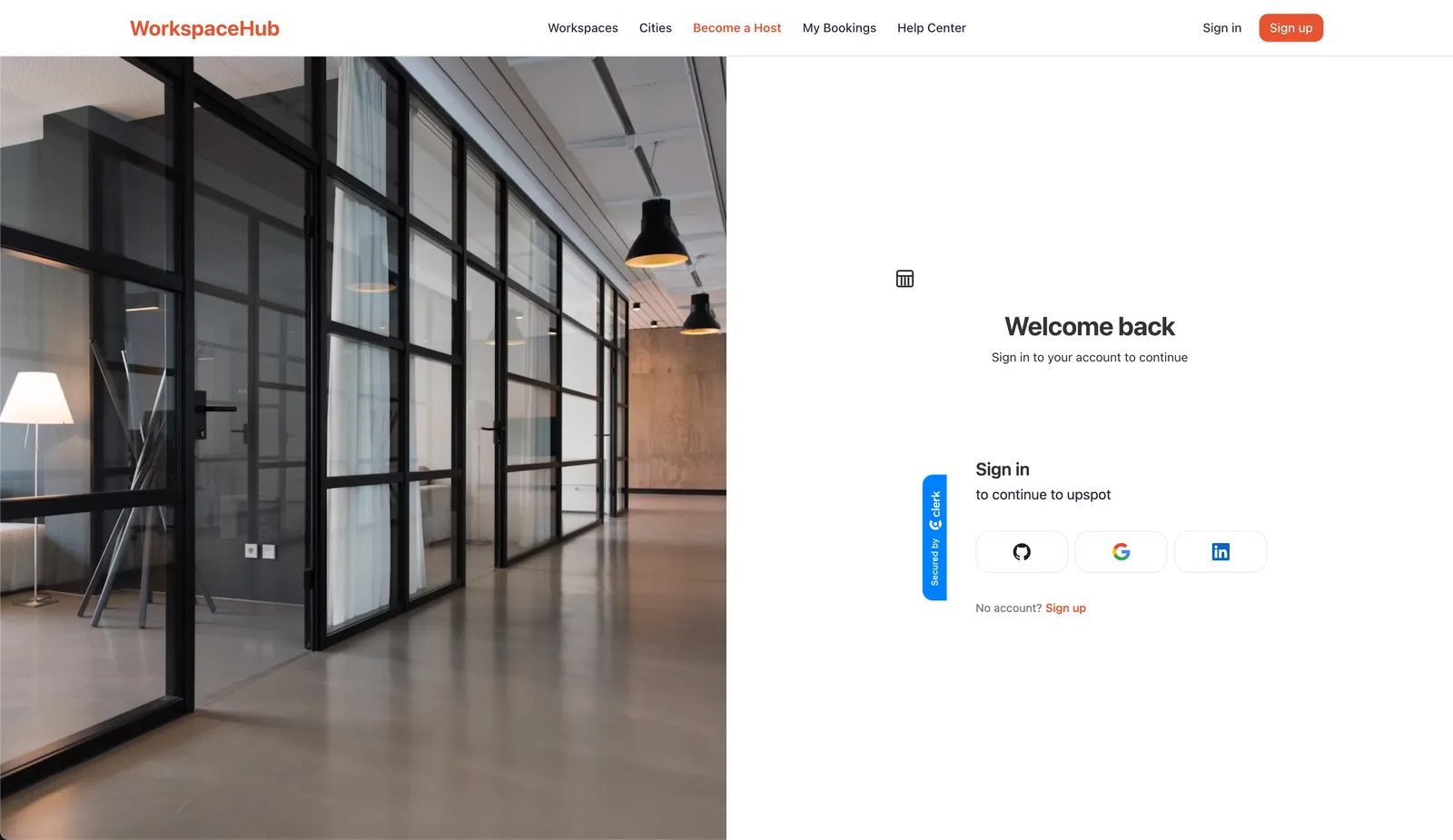Viewport: 1453px width, 840px height.
Task: Click the office hallway photo
Action: pos(363,448)
